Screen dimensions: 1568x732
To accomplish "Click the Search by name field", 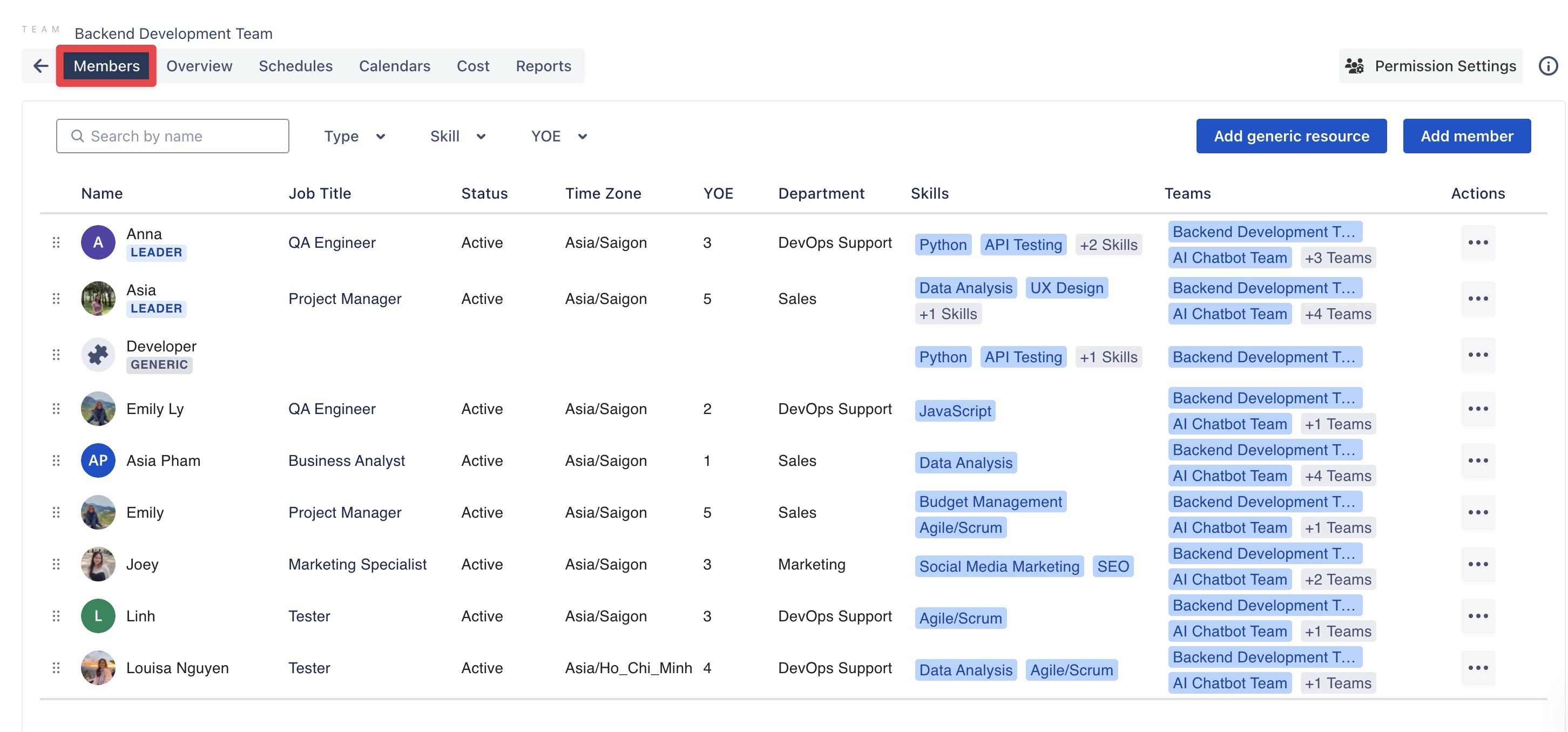I will click(x=173, y=136).
